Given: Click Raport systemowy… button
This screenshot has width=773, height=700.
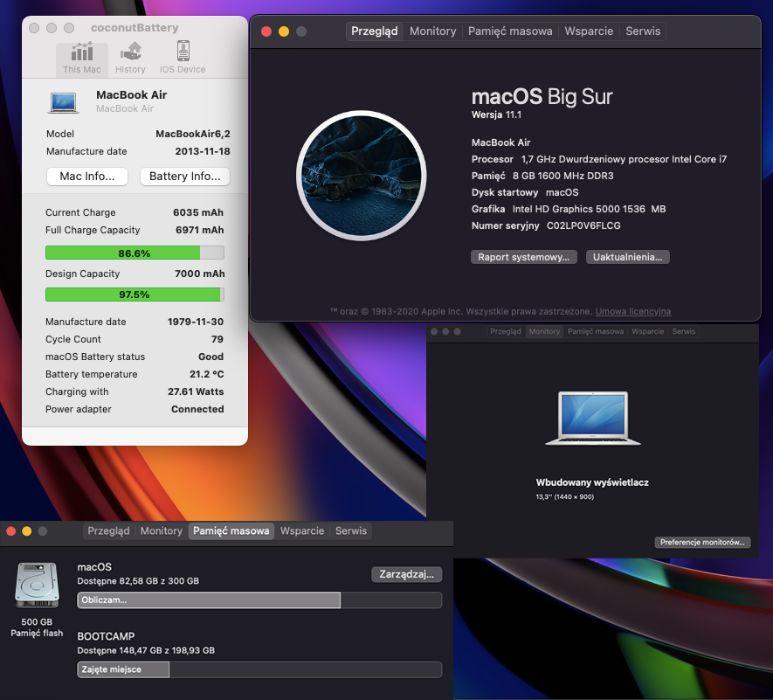Looking at the screenshot, I should point(524,257).
